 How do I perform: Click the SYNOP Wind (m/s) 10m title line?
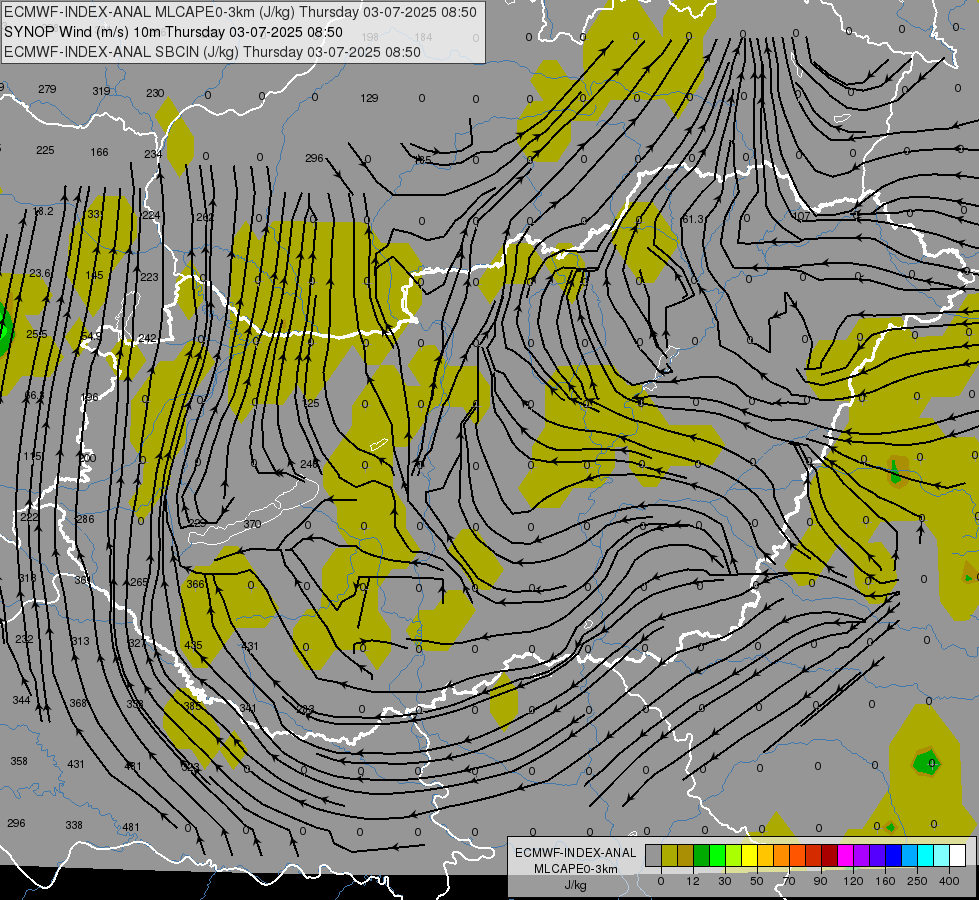(x=174, y=32)
